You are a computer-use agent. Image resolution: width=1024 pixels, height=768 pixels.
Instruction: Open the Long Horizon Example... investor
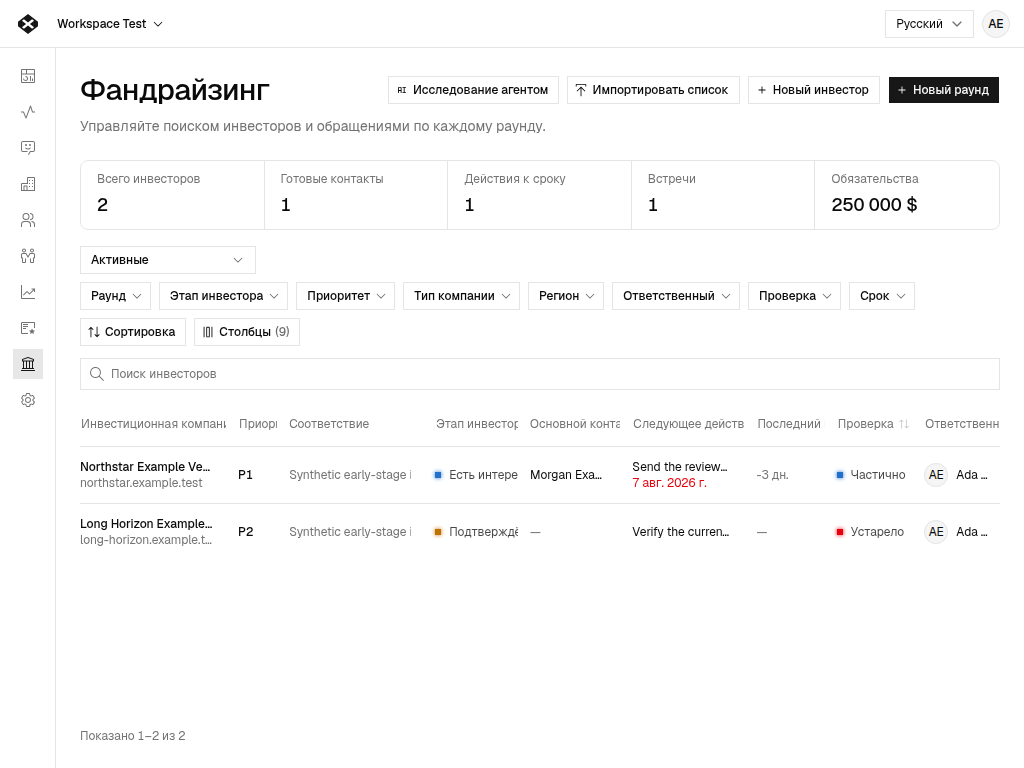[146, 523]
